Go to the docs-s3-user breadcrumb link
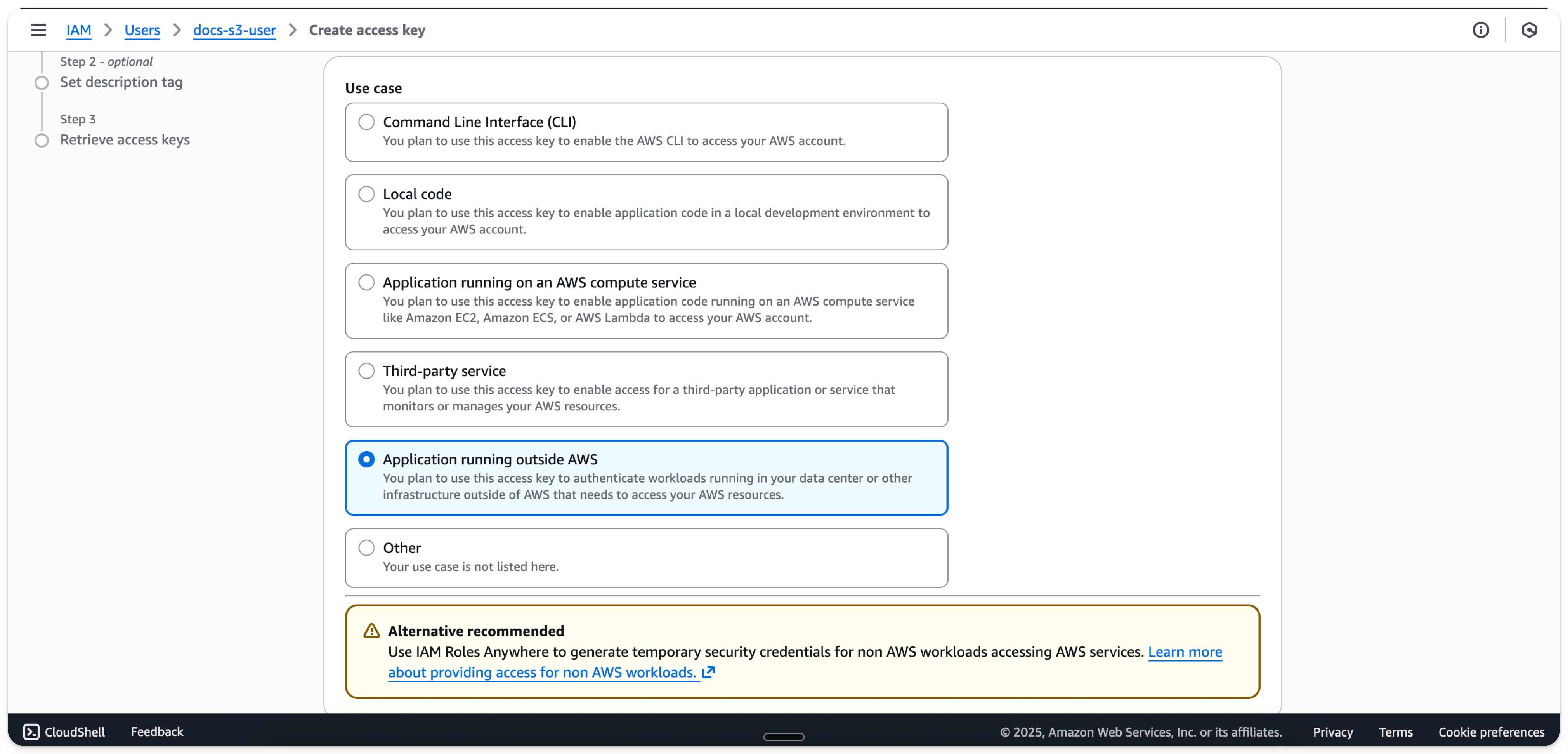Viewport: 1568px width, 754px height. (234, 30)
